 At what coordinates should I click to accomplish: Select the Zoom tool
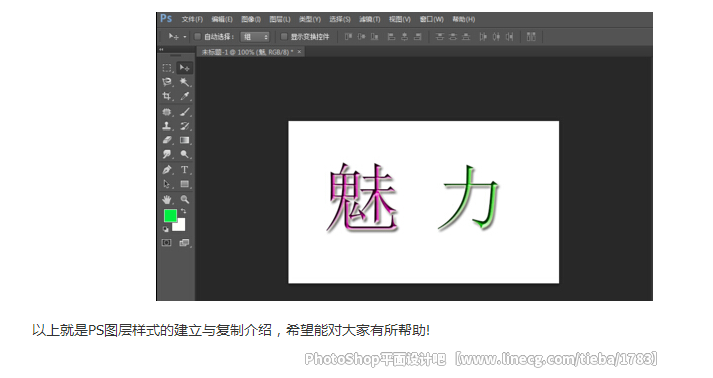184,199
